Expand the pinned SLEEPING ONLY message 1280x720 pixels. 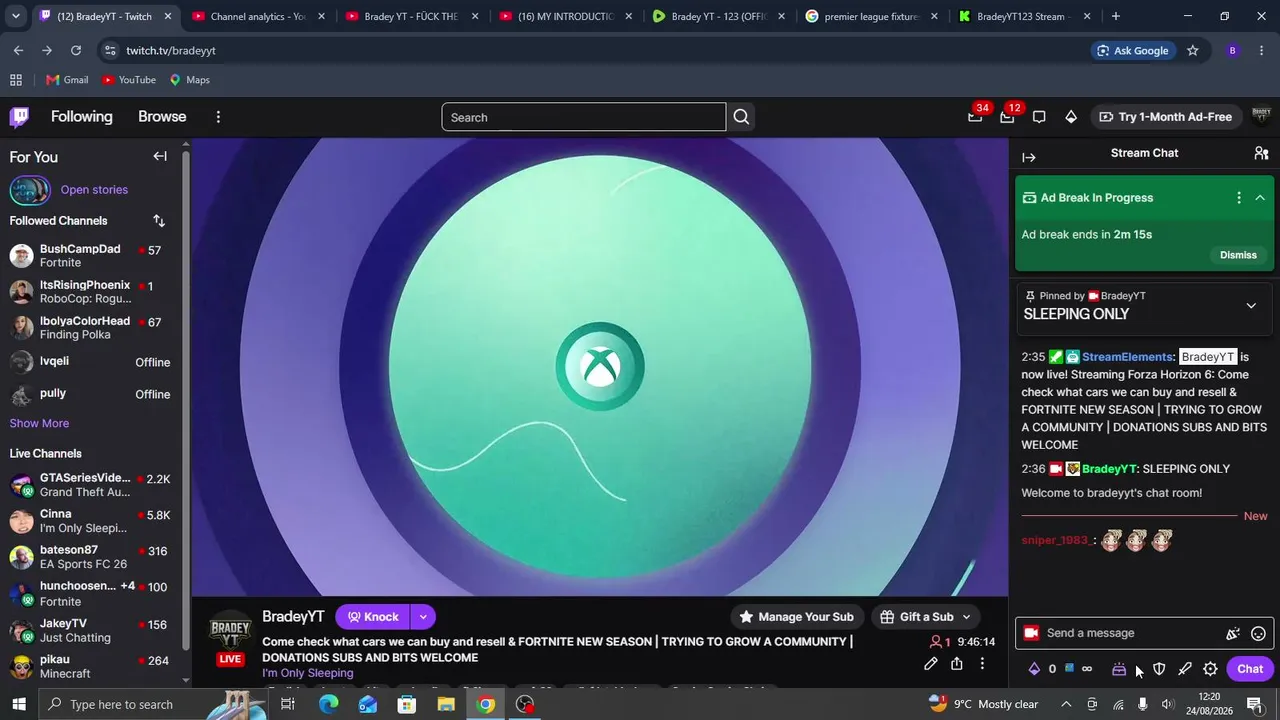[1251, 306]
